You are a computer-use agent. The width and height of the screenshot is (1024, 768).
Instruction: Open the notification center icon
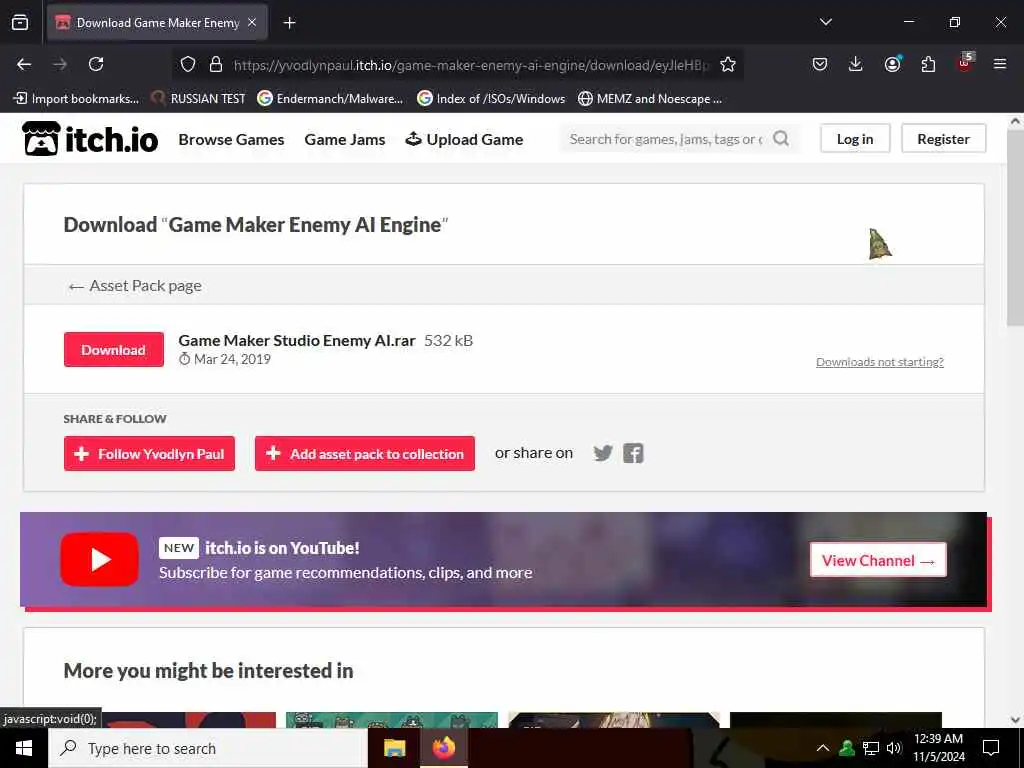[x=991, y=748]
